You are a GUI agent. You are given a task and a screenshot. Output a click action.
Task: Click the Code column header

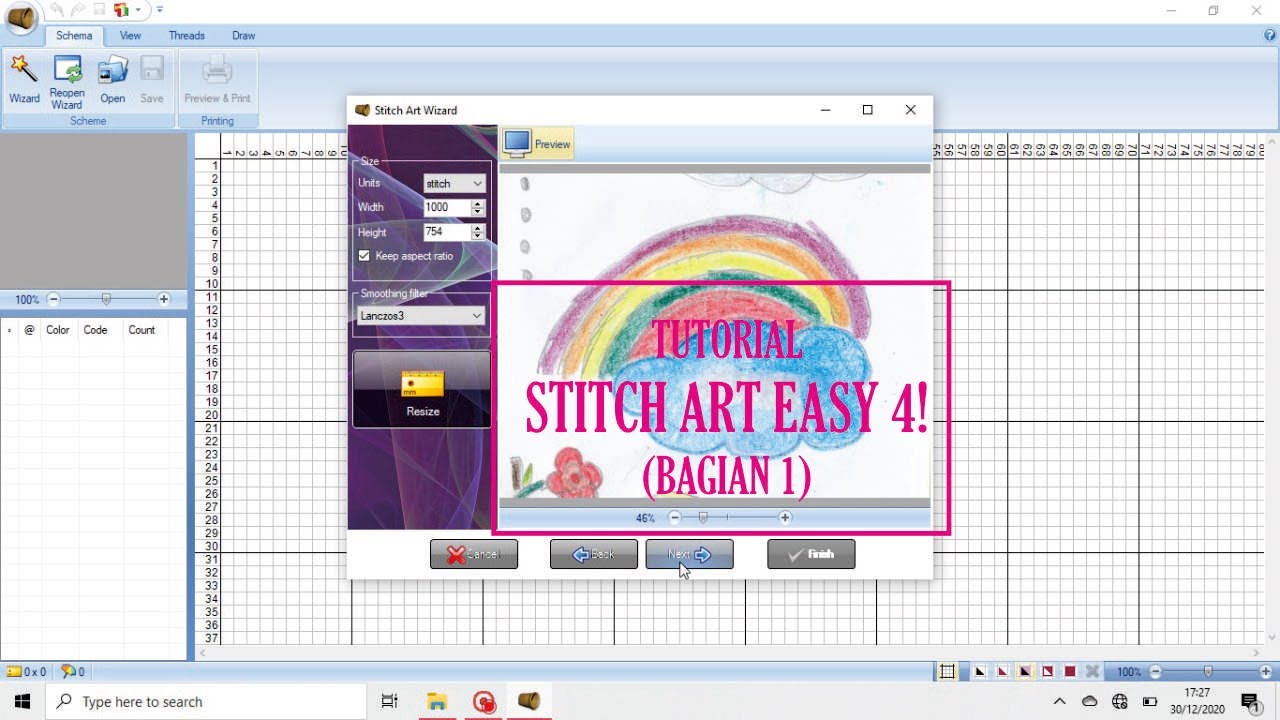(x=96, y=330)
